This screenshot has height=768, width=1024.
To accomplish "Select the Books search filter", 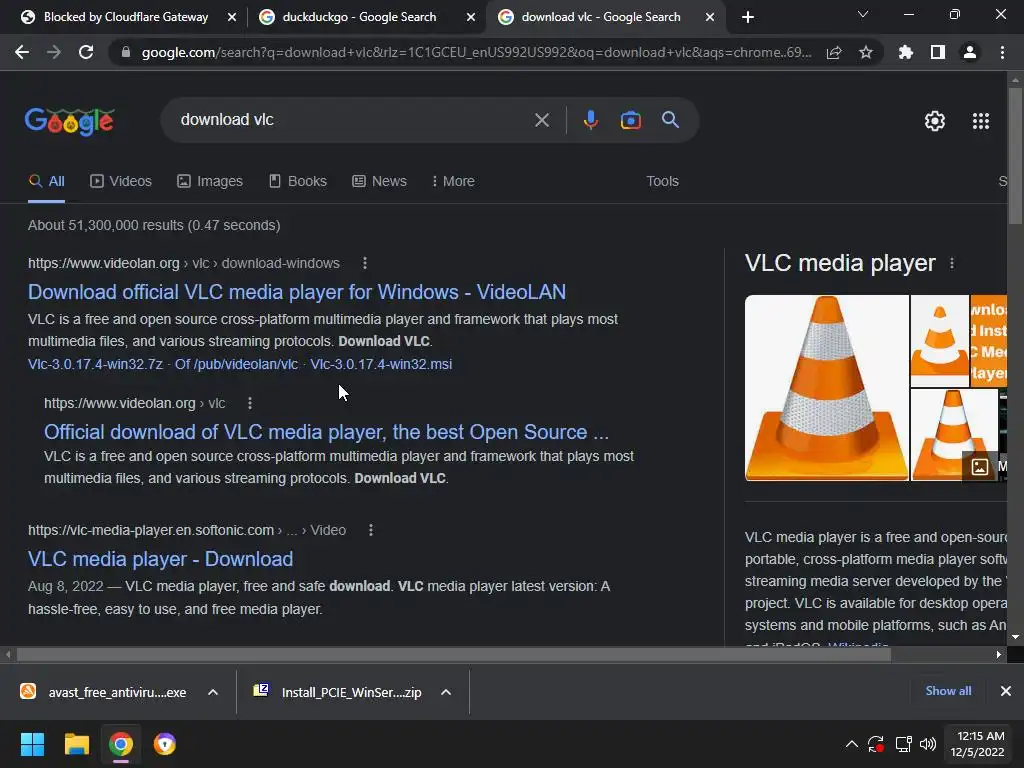I will 298,182.
